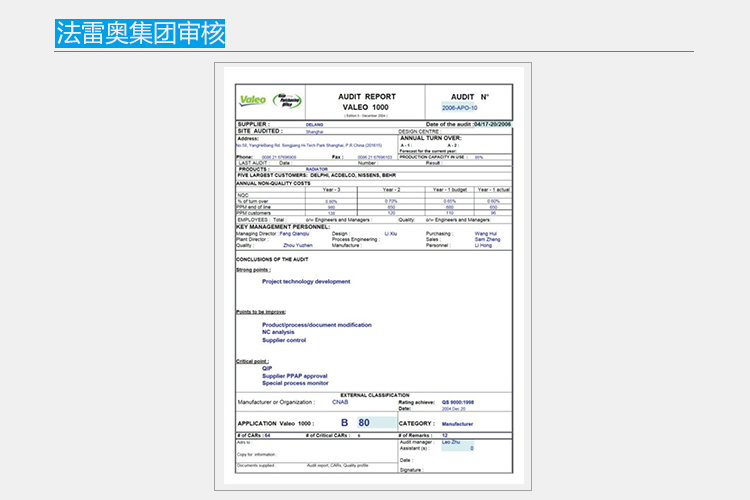This screenshot has width=750, height=500.
Task: Select managing director name Fang Qianqiu
Action: click(294, 234)
